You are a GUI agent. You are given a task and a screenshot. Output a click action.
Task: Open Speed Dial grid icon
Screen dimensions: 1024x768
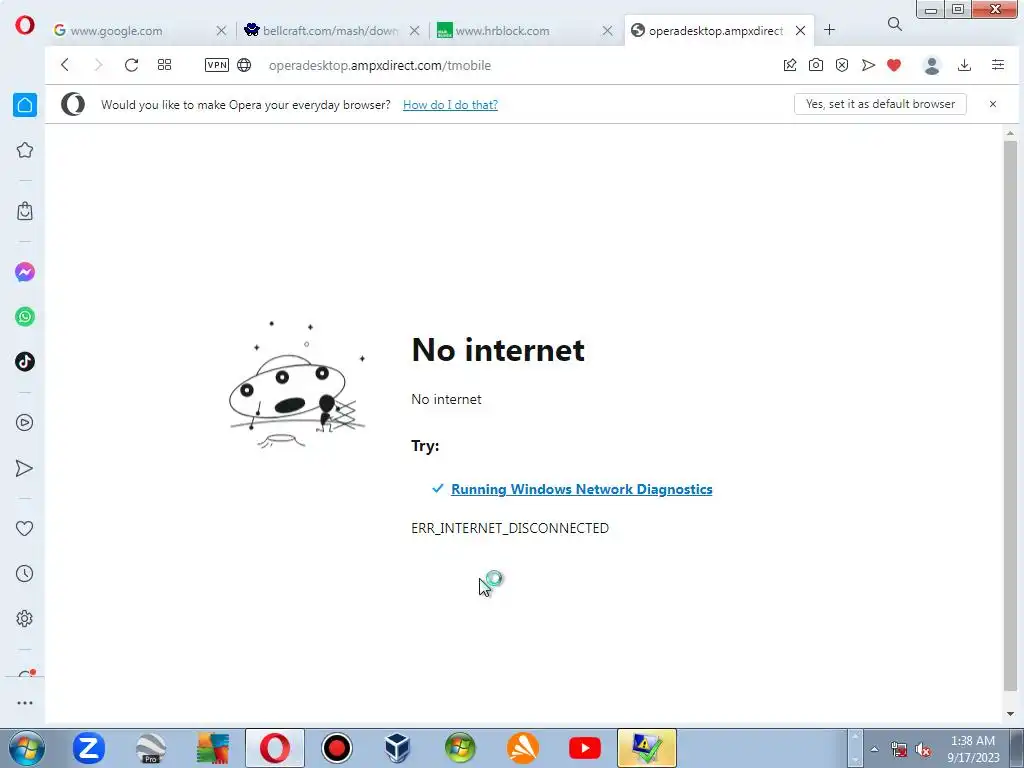point(165,65)
